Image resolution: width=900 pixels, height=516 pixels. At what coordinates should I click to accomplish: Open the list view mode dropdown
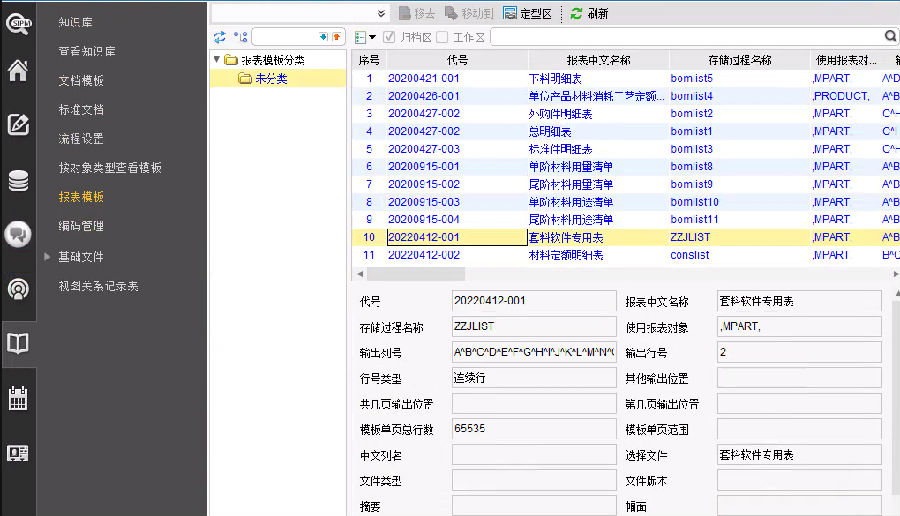pyautogui.click(x=365, y=37)
